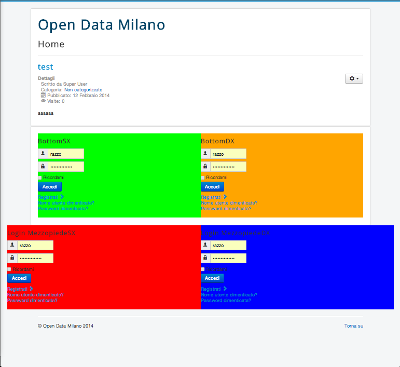Click the user icon in Login MezzepiedeDX
The height and width of the screenshot is (367, 400).
(205, 245)
